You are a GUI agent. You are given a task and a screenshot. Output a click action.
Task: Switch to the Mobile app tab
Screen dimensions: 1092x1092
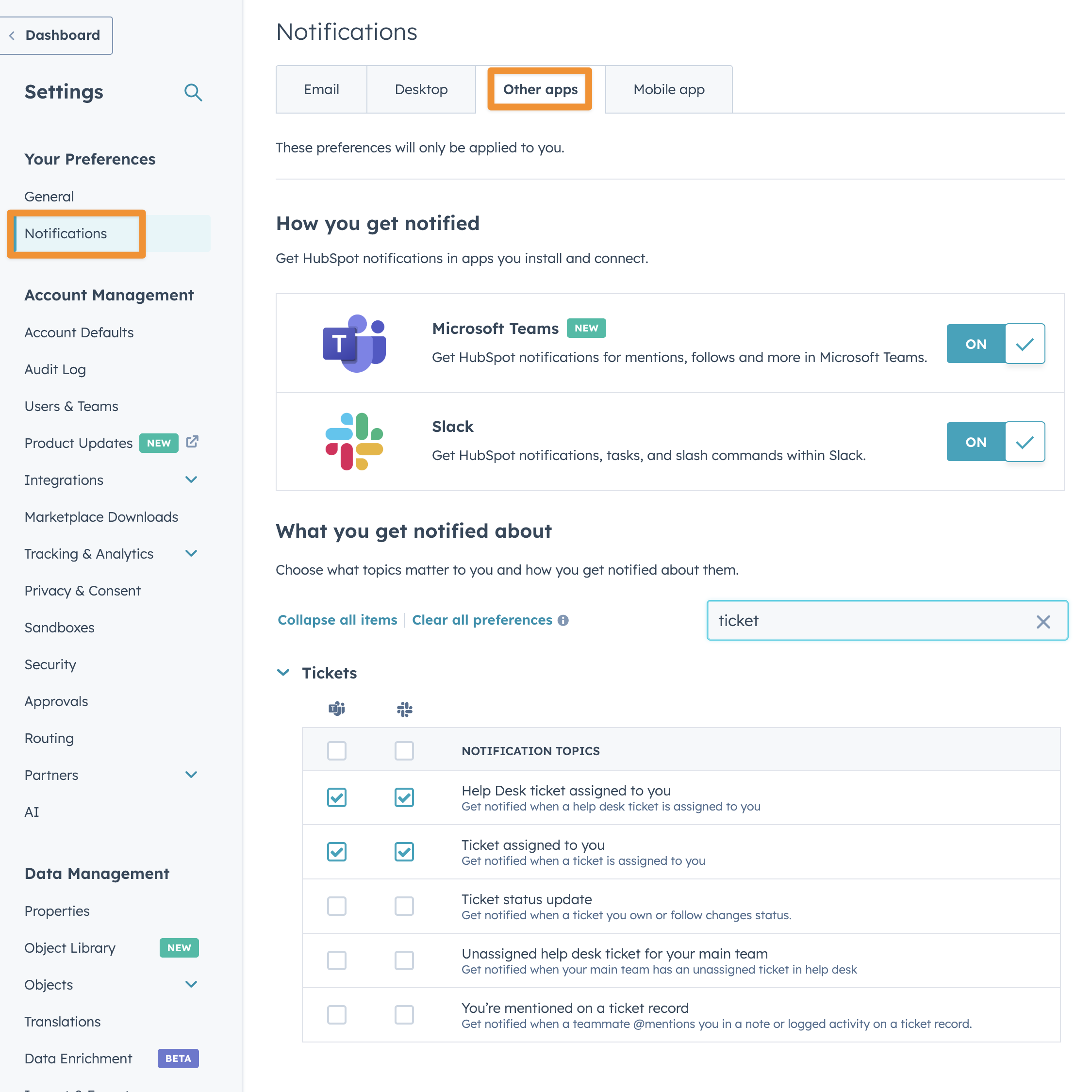[x=669, y=89]
